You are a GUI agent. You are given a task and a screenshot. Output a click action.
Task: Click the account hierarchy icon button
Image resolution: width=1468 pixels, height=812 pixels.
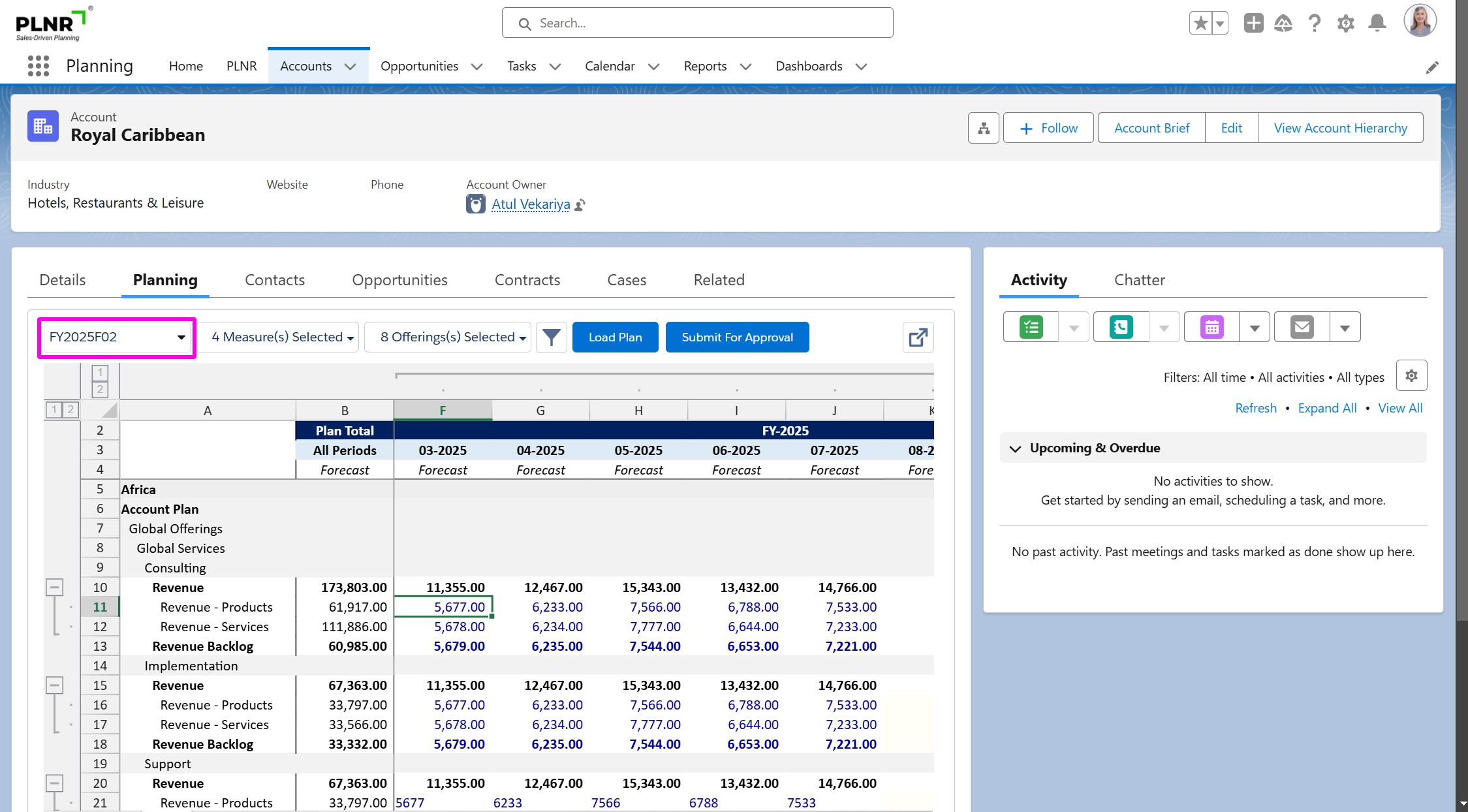tap(983, 128)
